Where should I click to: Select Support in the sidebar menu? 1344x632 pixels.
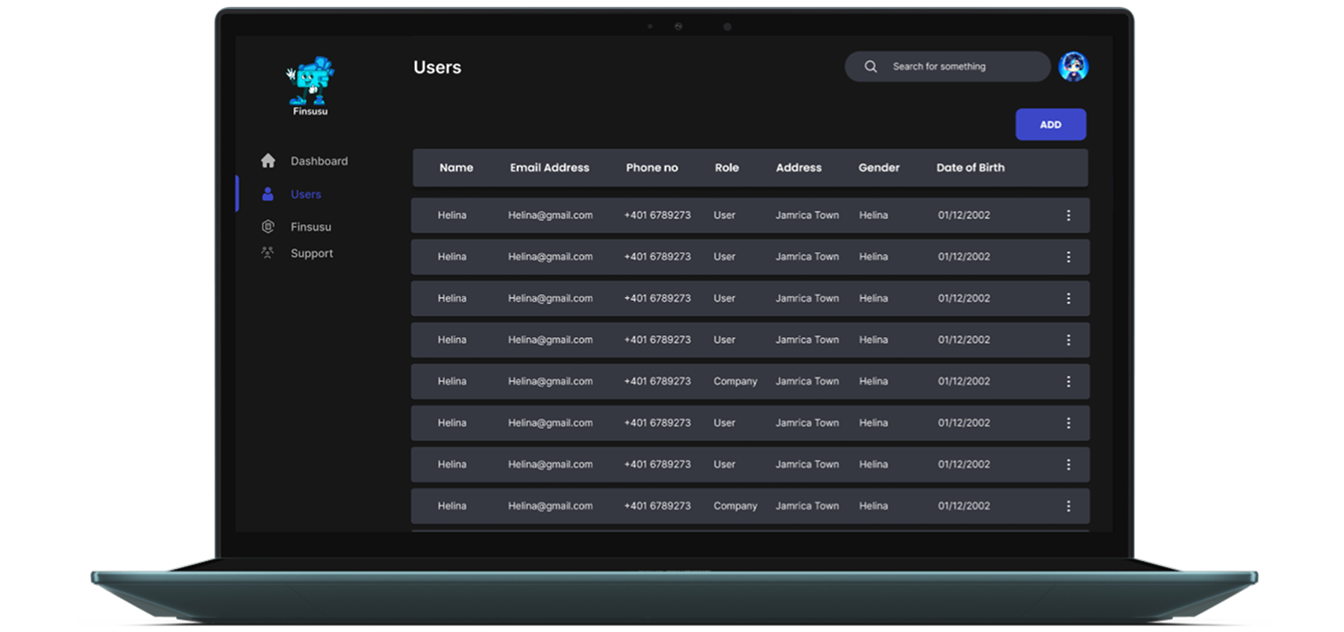tap(312, 253)
